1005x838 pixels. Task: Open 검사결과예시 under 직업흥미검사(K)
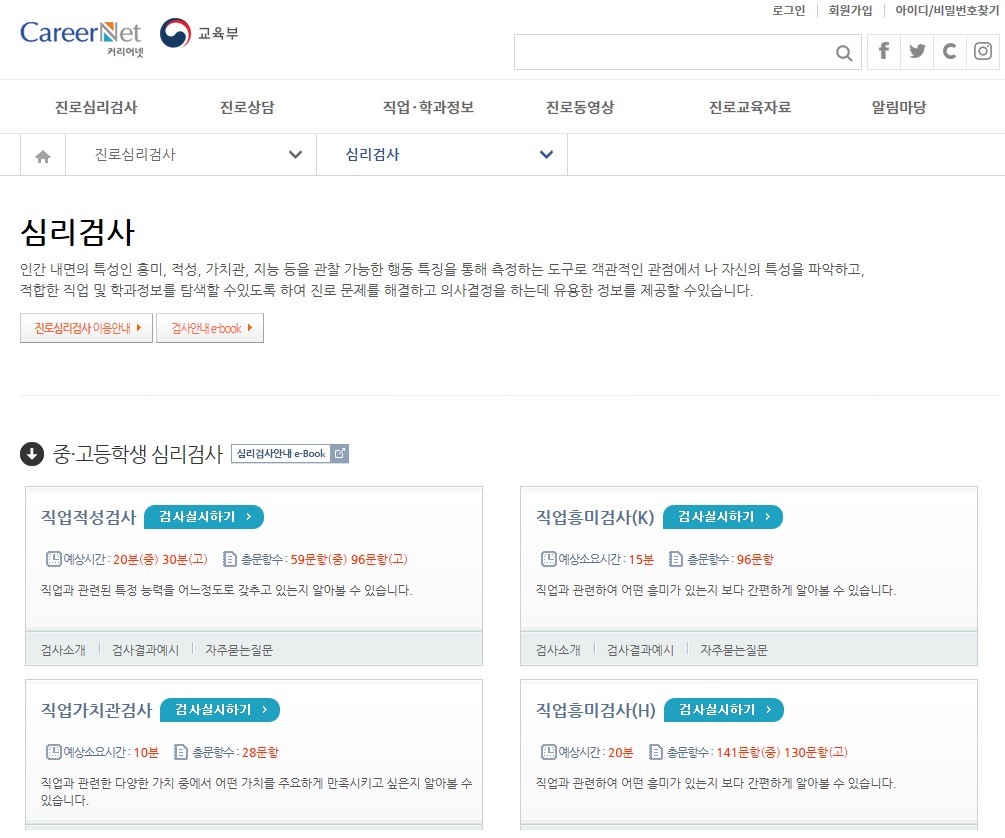click(x=640, y=650)
